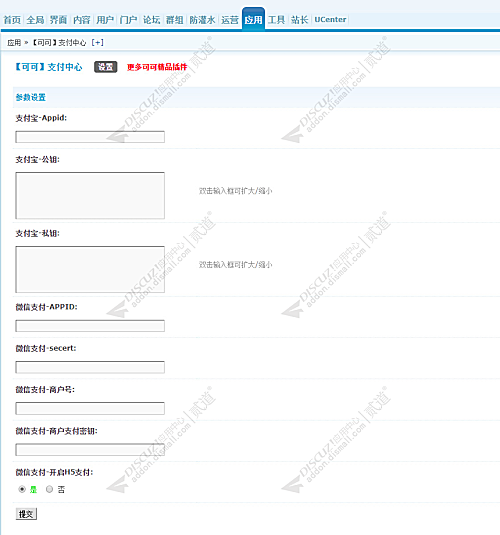Click the active 应用 tab
The width and height of the screenshot is (500, 535).
click(x=253, y=19)
